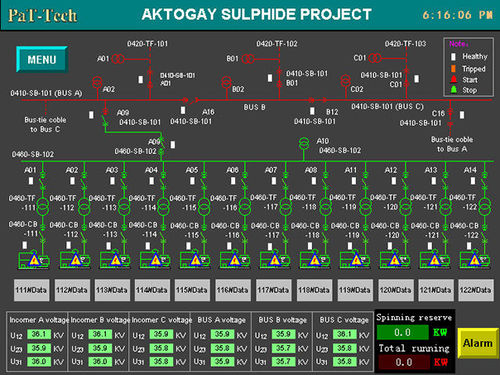Toggle the C16 breaker status indicator
This screenshot has width=500, height=375.
462,115
